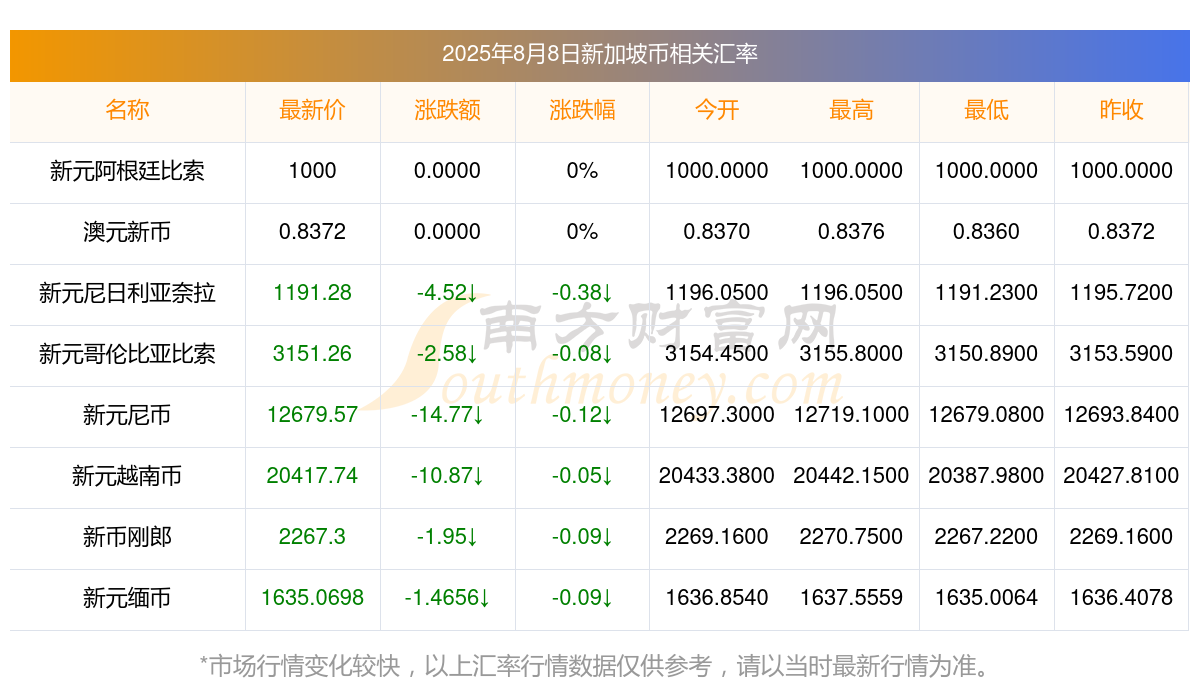Select latest price 0.8372 for 澳元新币

[312, 232]
